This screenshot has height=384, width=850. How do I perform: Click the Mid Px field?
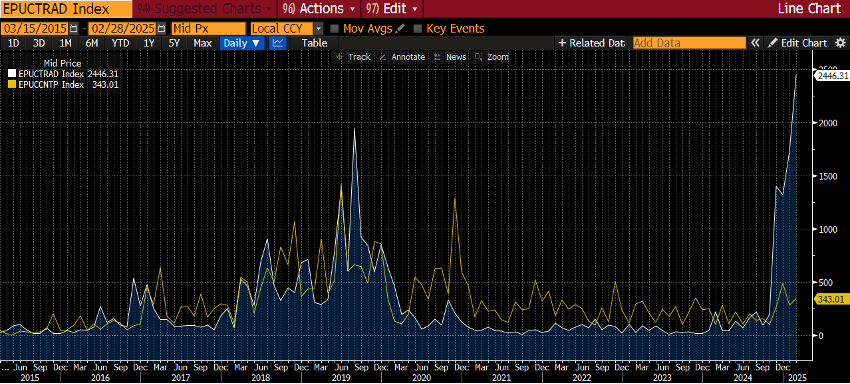pos(208,28)
